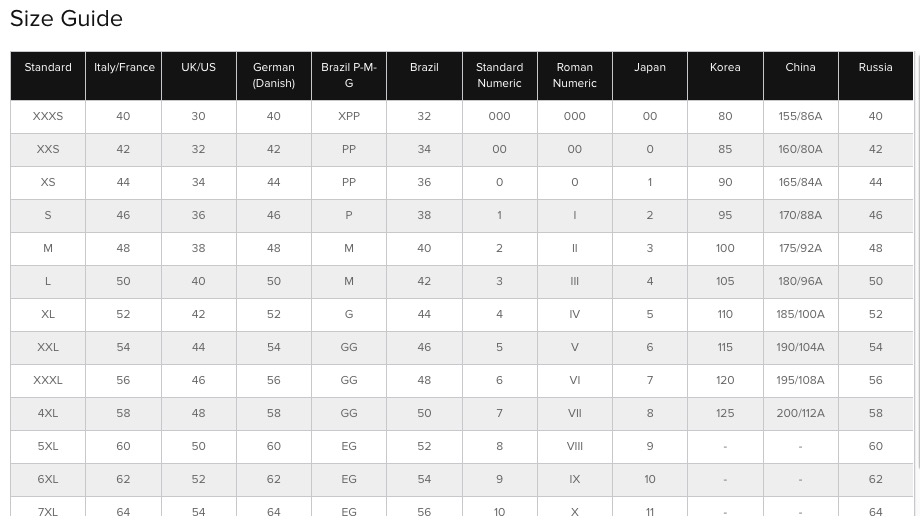Select the German (Danish) header cell

tap(274, 76)
